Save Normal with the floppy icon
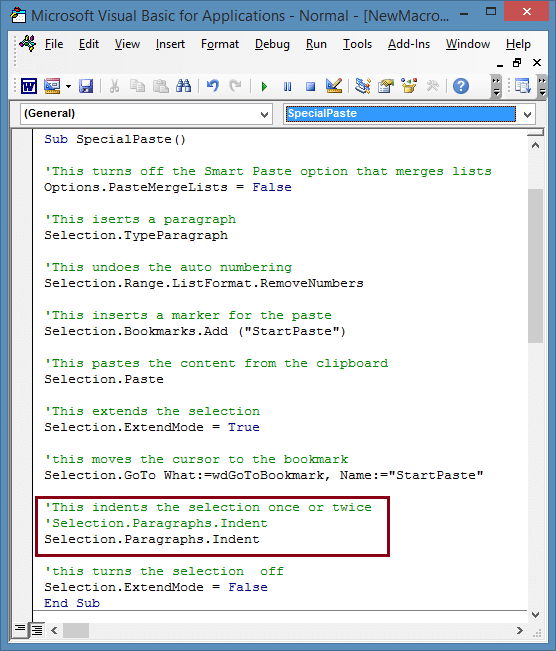The image size is (556, 651). click(x=86, y=86)
